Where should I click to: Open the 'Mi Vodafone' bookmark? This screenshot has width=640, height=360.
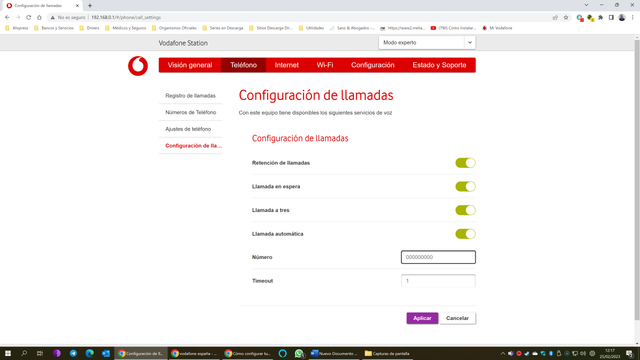[497, 28]
